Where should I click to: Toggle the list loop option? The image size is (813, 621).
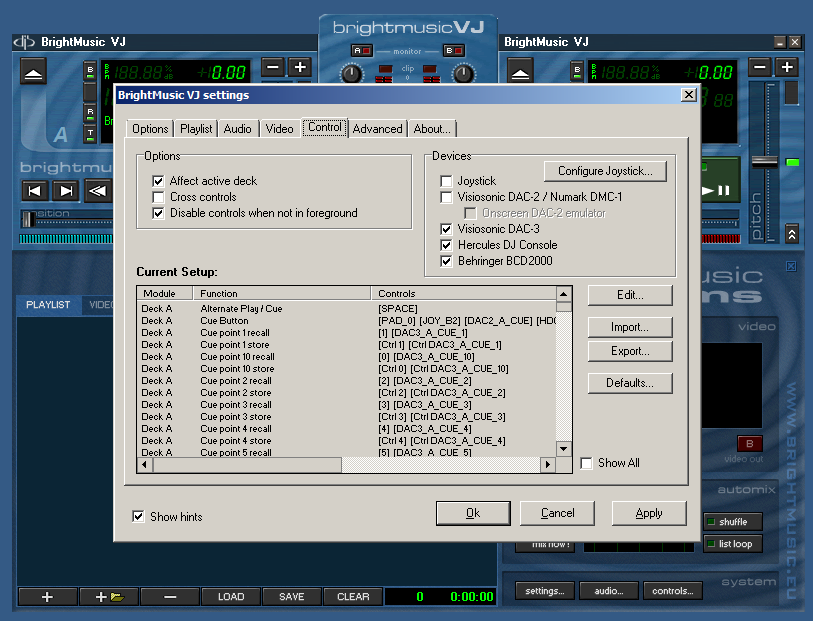pos(733,544)
